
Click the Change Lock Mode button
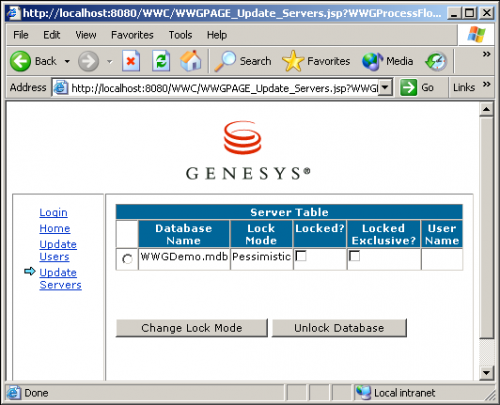(192, 328)
